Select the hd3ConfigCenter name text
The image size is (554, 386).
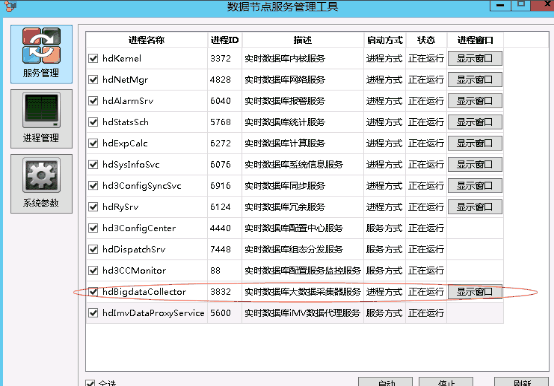click(139, 228)
